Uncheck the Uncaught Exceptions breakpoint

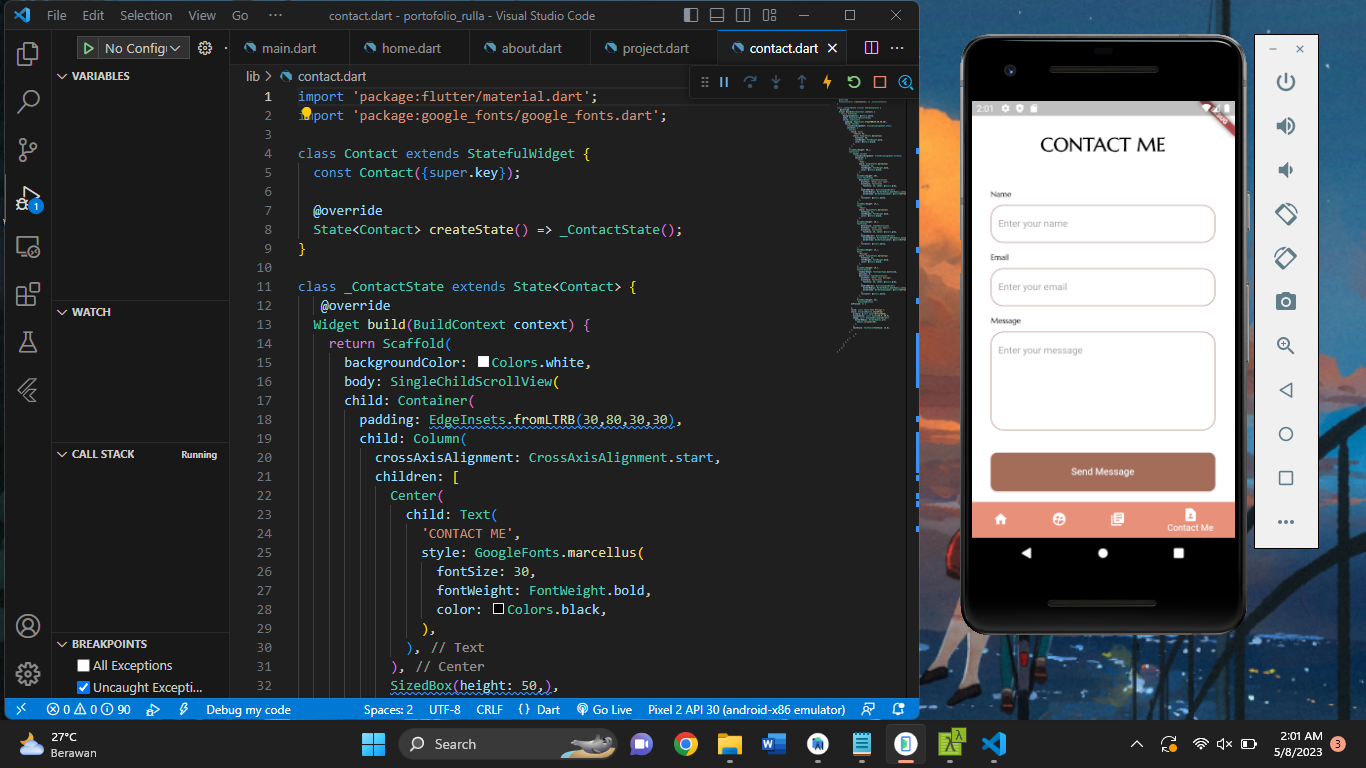tap(82, 686)
